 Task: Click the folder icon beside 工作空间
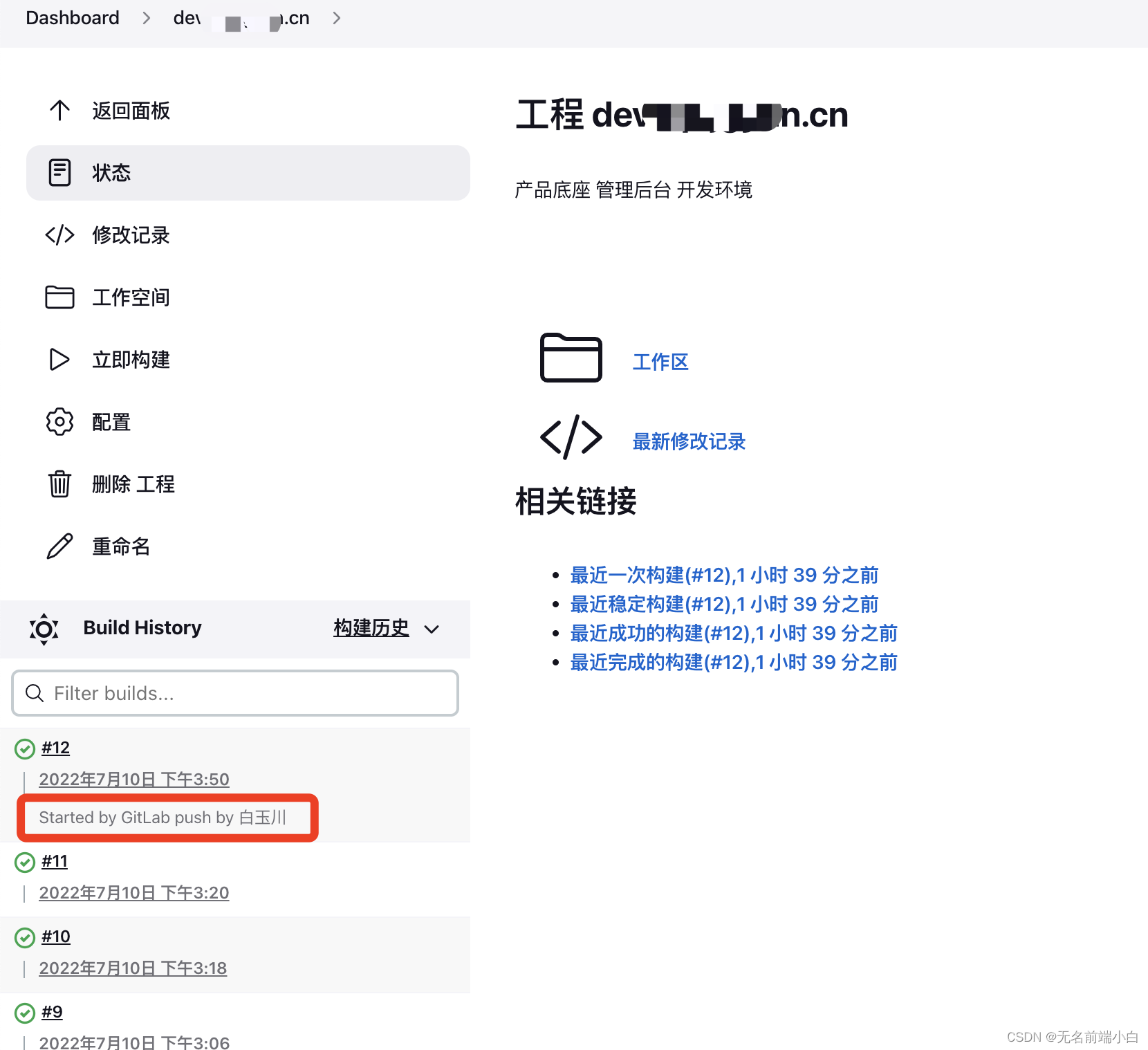click(59, 297)
